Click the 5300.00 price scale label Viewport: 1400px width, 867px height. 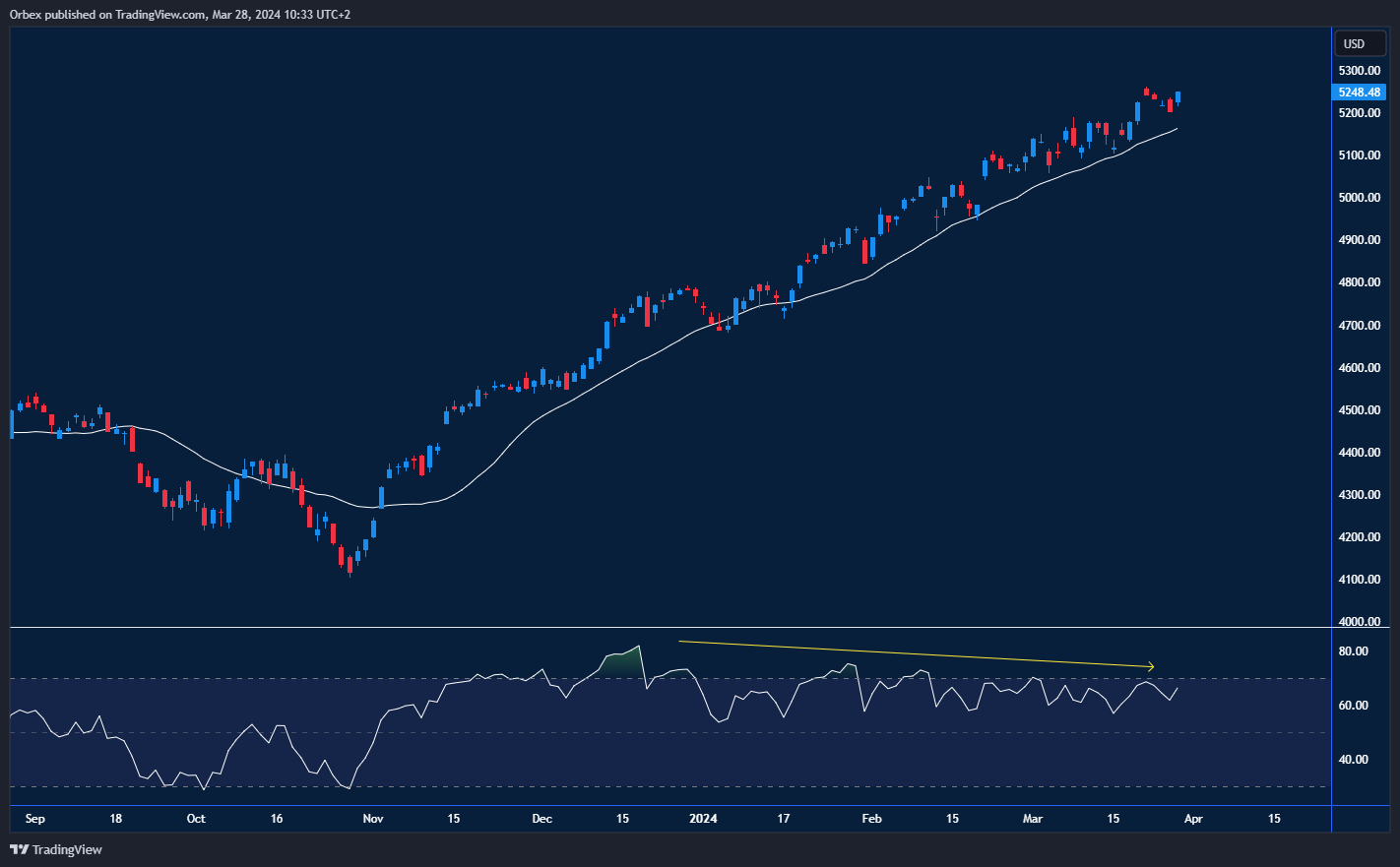coord(1359,71)
